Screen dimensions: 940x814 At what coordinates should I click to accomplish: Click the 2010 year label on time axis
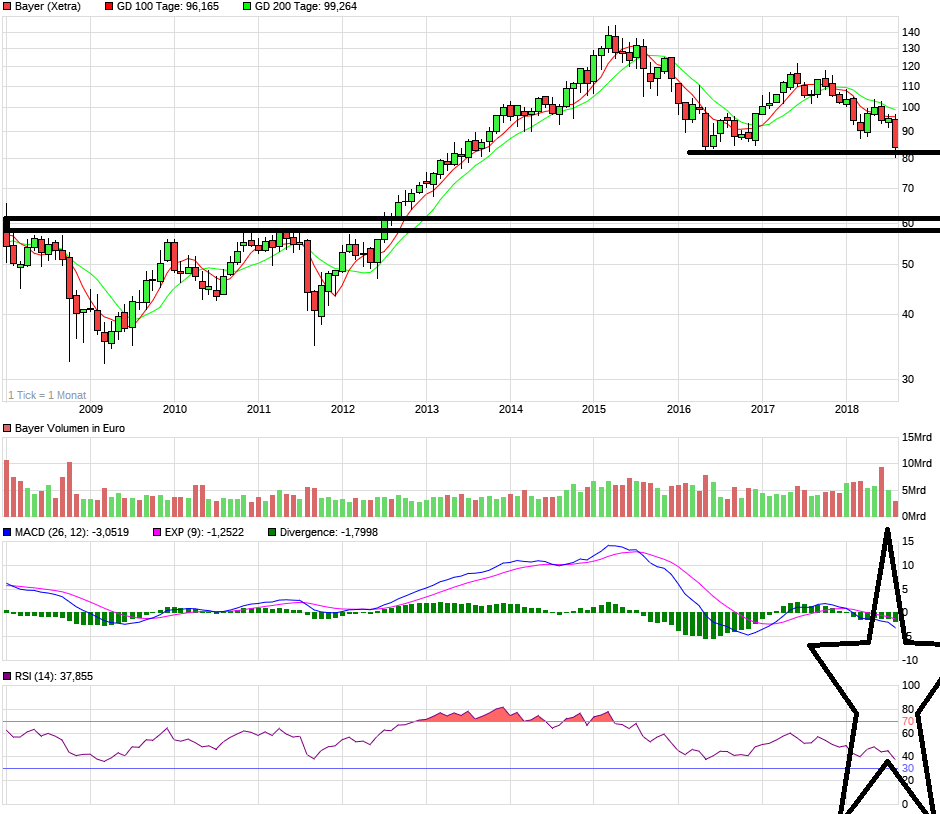click(x=174, y=409)
